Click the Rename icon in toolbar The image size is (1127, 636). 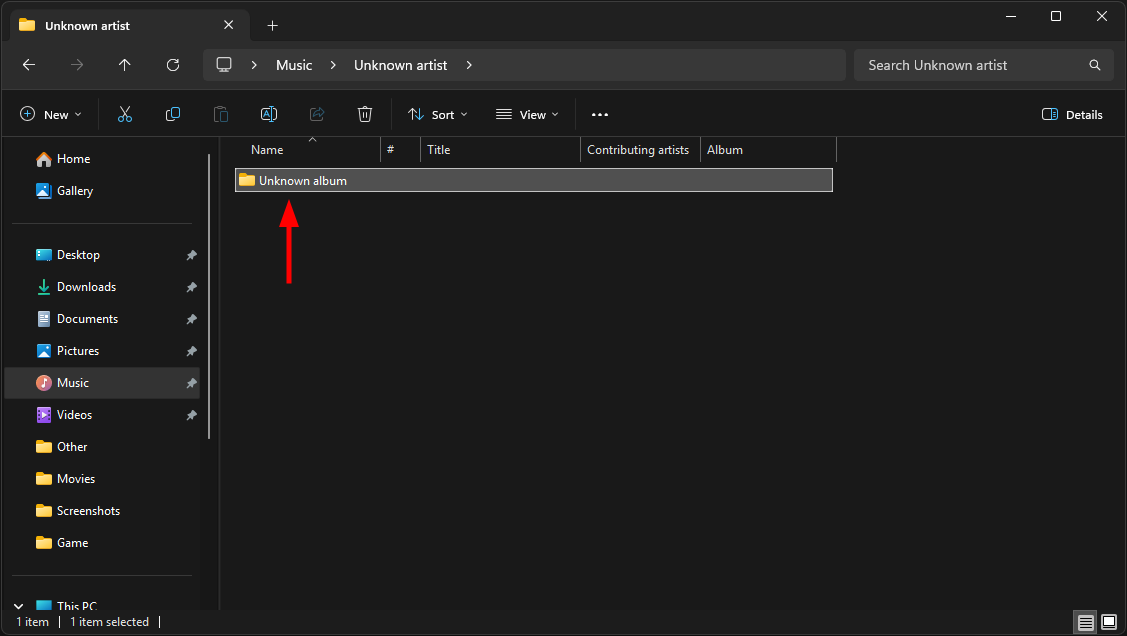click(x=269, y=115)
